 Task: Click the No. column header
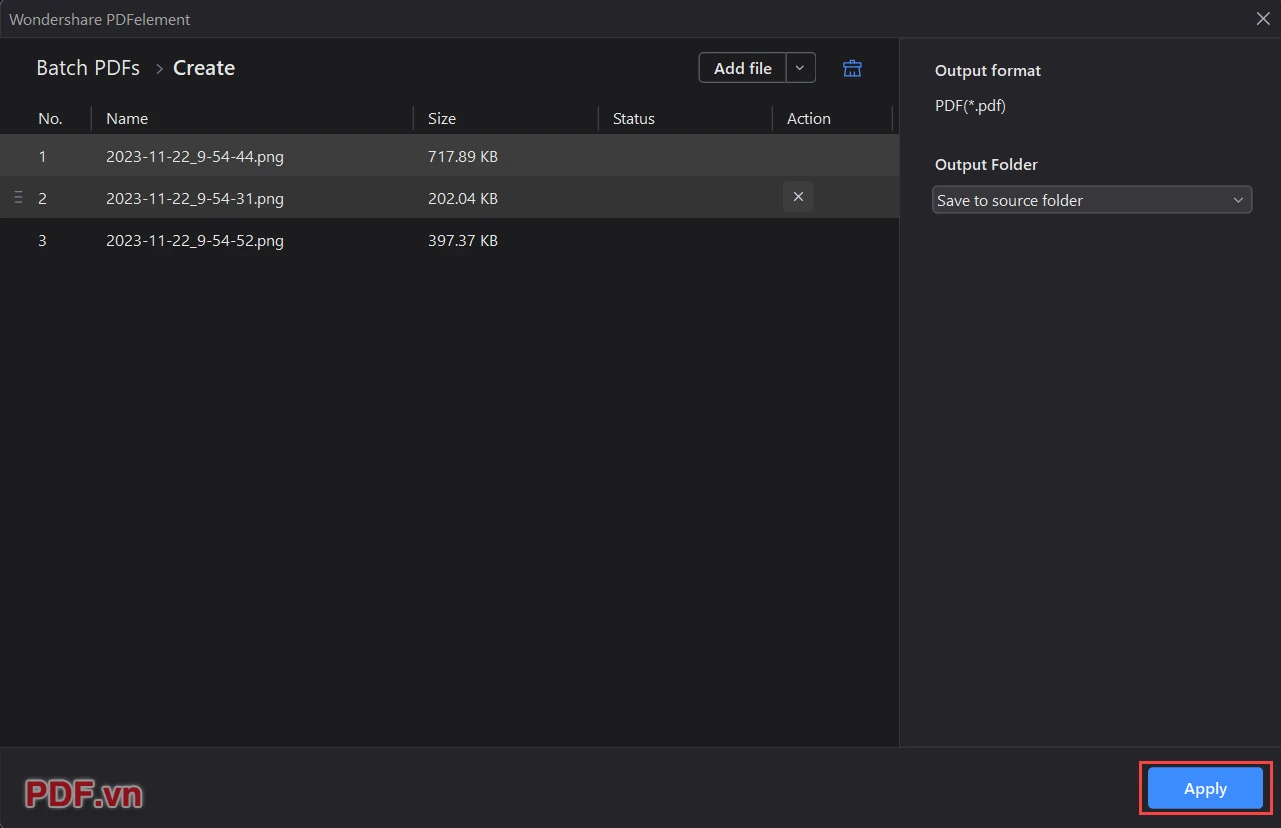50,118
